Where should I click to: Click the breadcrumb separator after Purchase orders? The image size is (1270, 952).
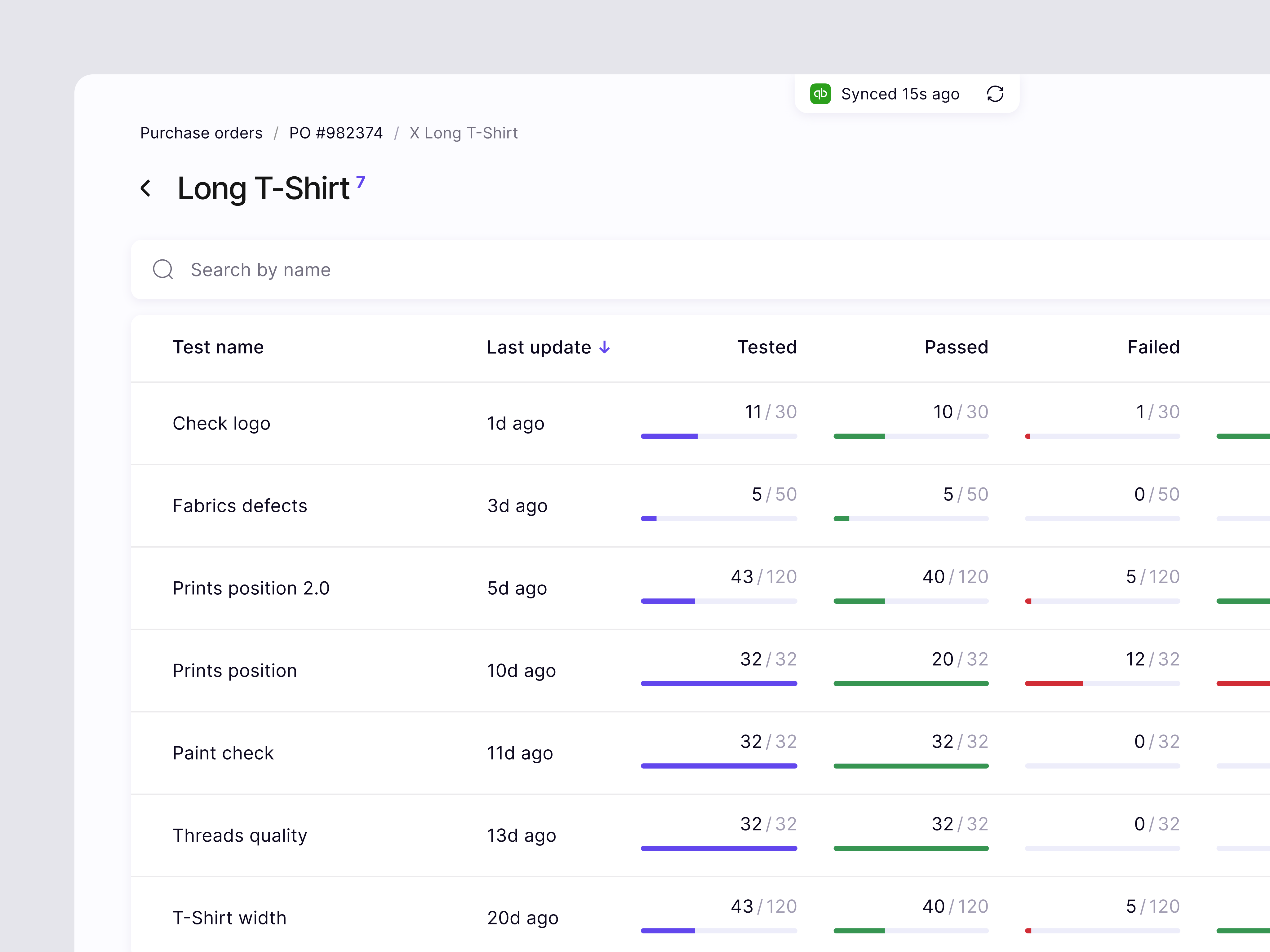[x=276, y=133]
